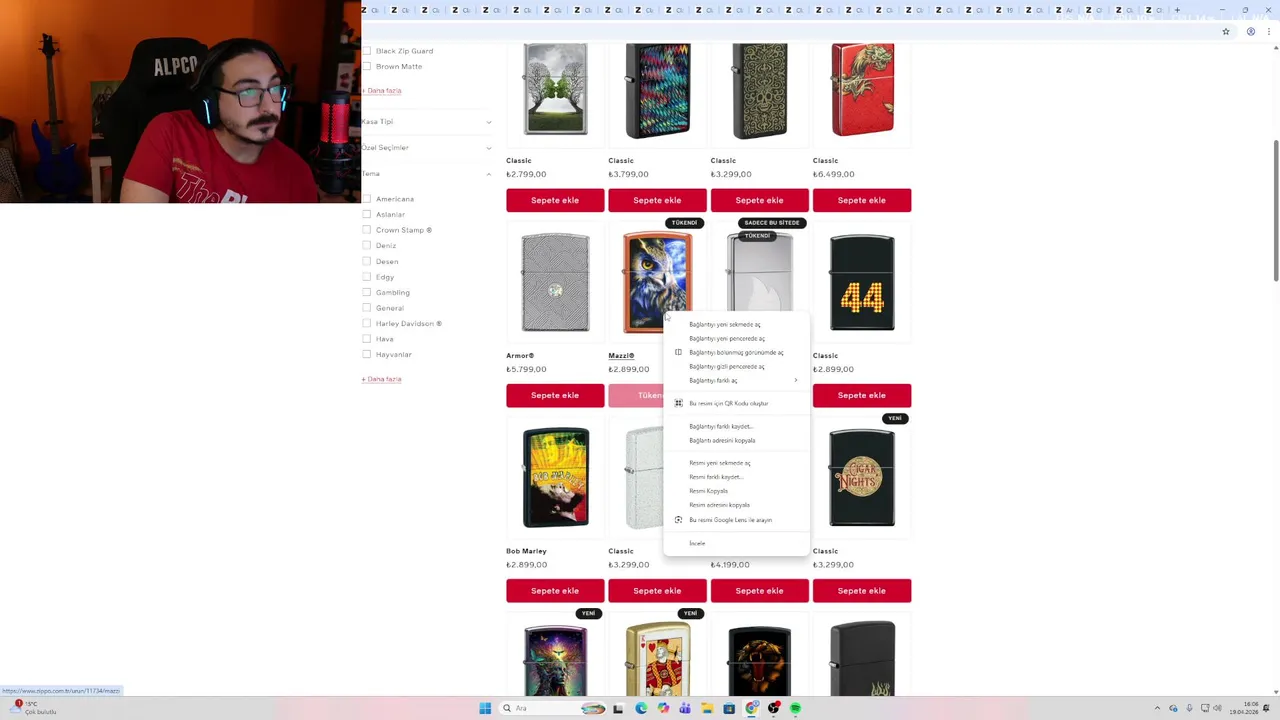The image size is (1280, 720).
Task: Add the Armor ₺5.799,00 lighter to cart
Action: (x=555, y=395)
